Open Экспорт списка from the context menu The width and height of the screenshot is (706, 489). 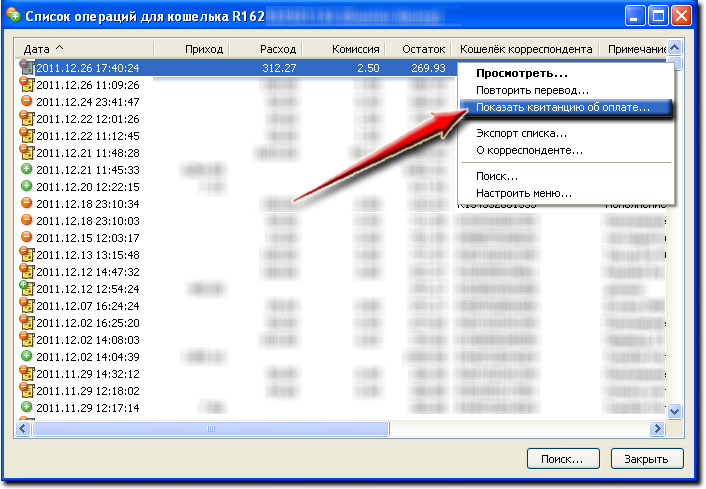(x=521, y=133)
